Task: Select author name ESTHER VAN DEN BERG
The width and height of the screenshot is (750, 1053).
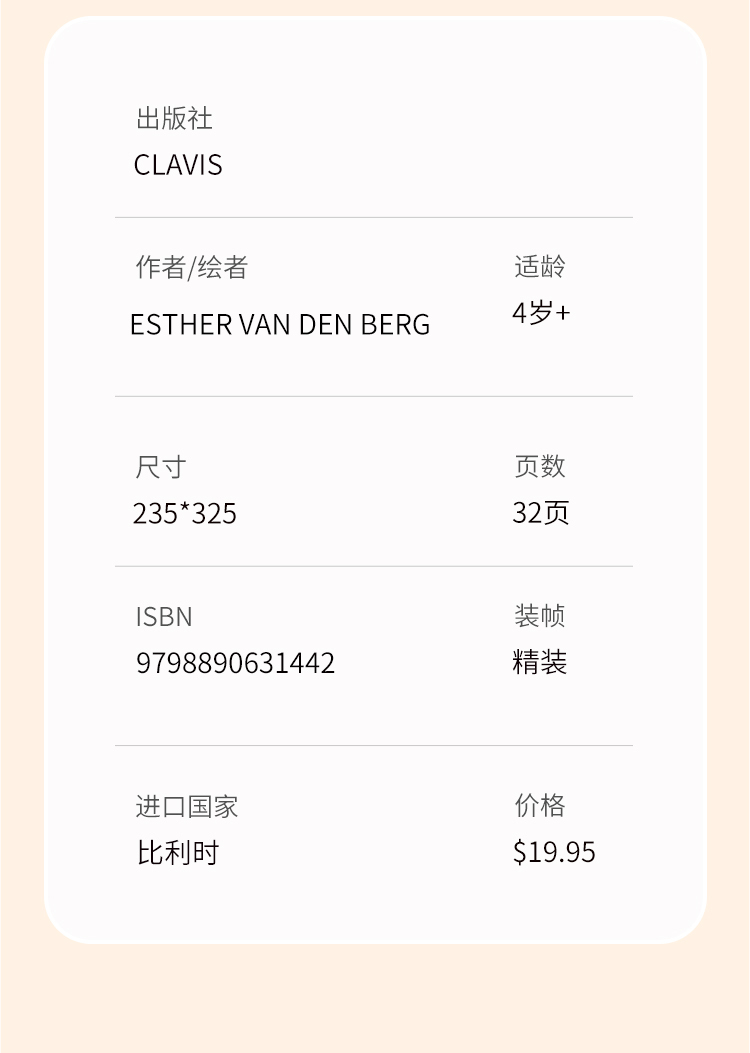Action: [280, 324]
